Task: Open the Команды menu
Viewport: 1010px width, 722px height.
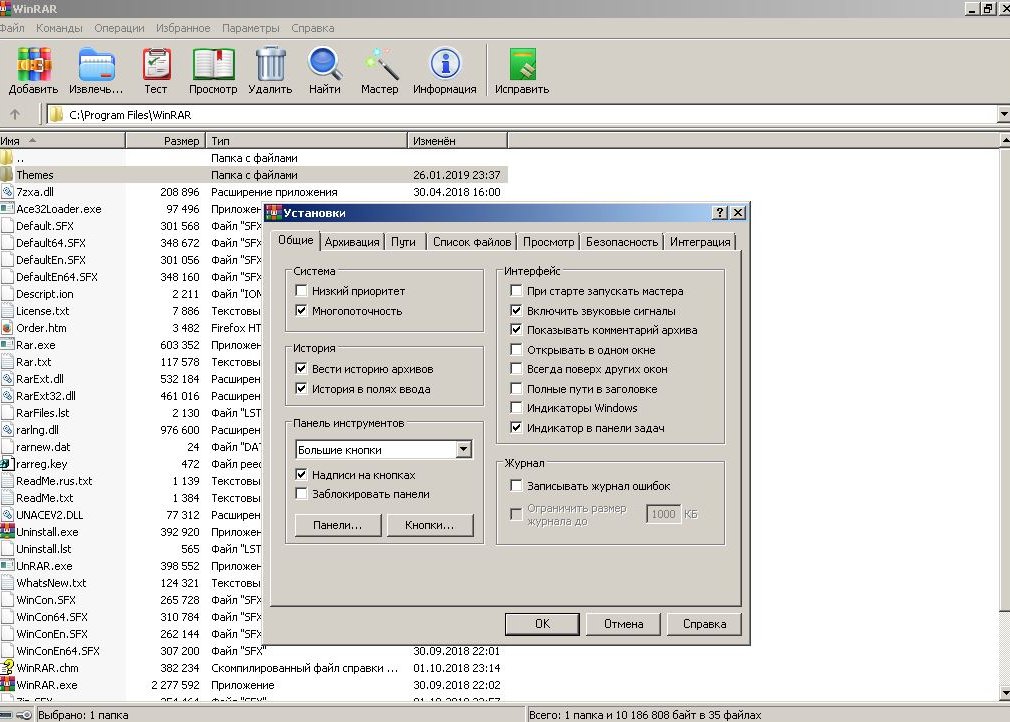Action: (x=59, y=28)
